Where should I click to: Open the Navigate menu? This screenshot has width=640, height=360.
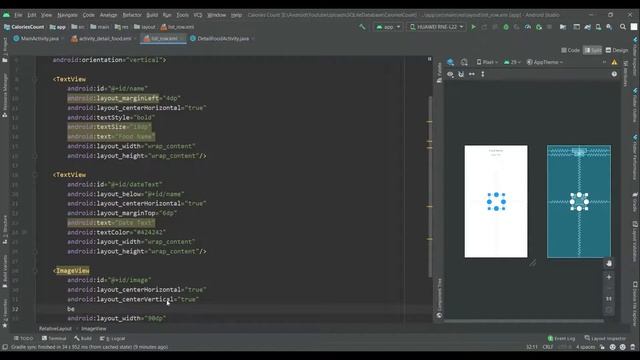tap(67, 15)
